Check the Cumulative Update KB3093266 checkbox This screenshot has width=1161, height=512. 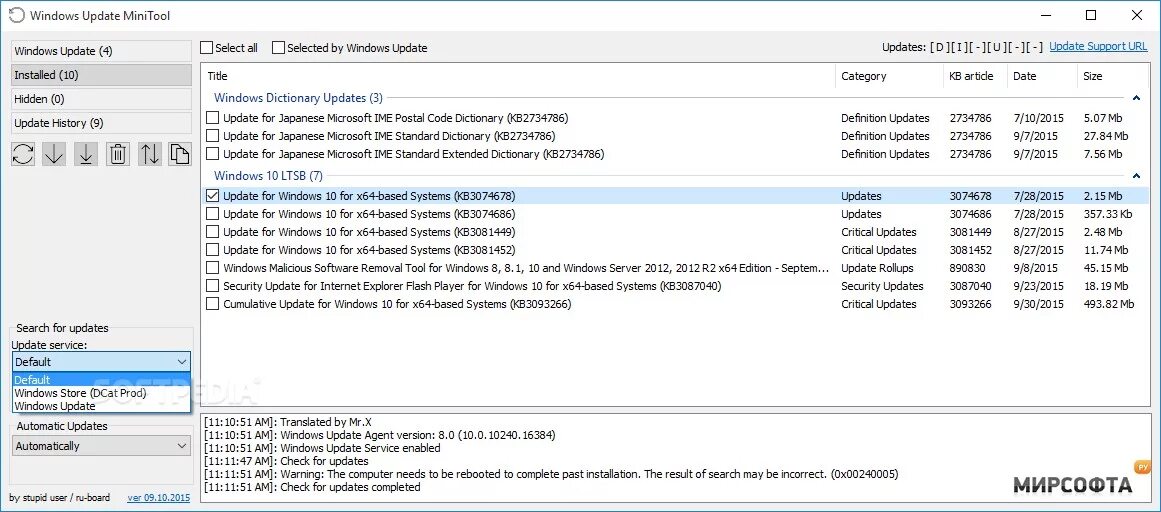click(213, 304)
